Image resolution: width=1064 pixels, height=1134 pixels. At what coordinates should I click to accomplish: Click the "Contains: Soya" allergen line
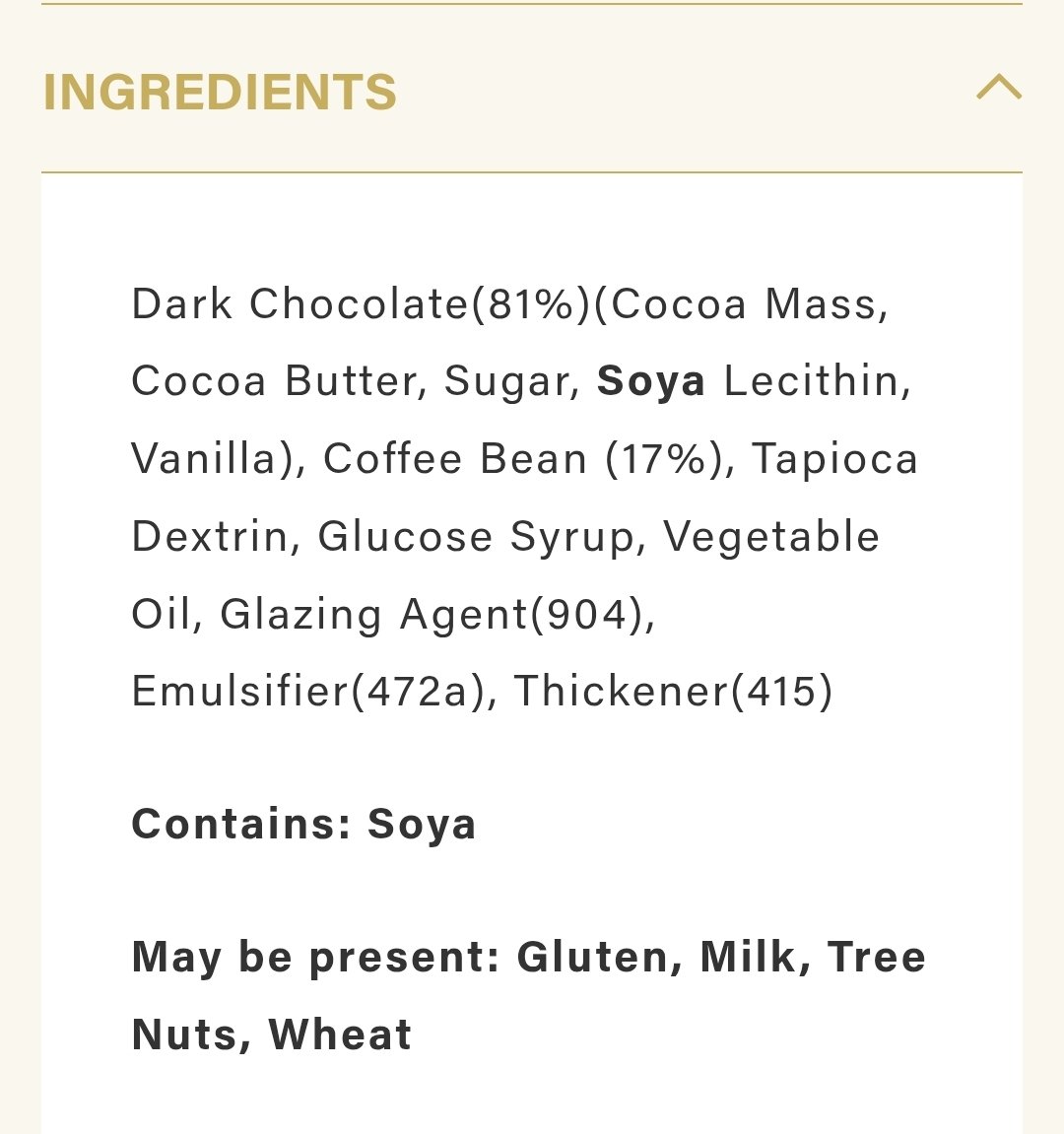pos(303,824)
